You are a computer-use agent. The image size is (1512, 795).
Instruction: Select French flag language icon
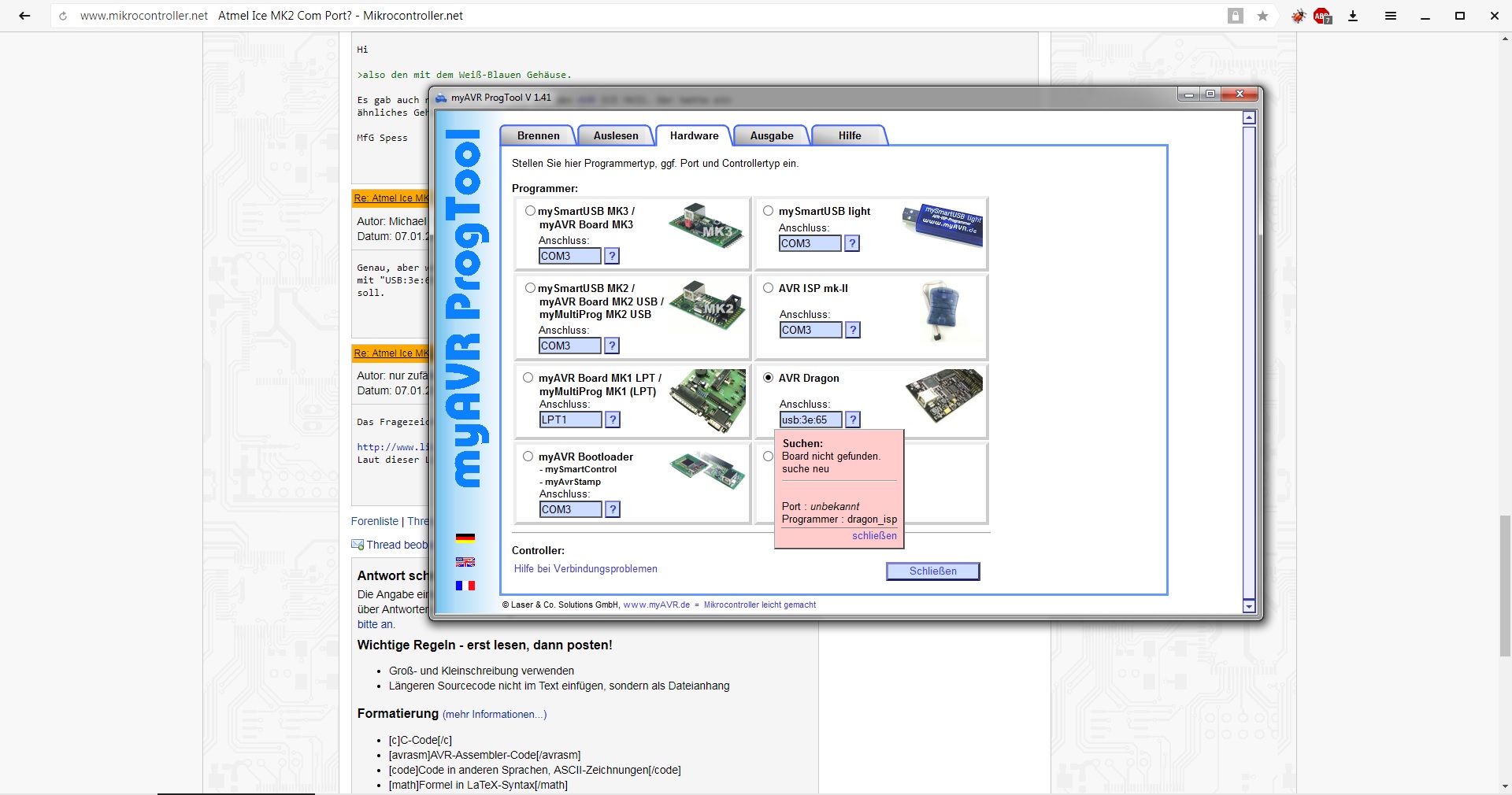tap(465, 586)
